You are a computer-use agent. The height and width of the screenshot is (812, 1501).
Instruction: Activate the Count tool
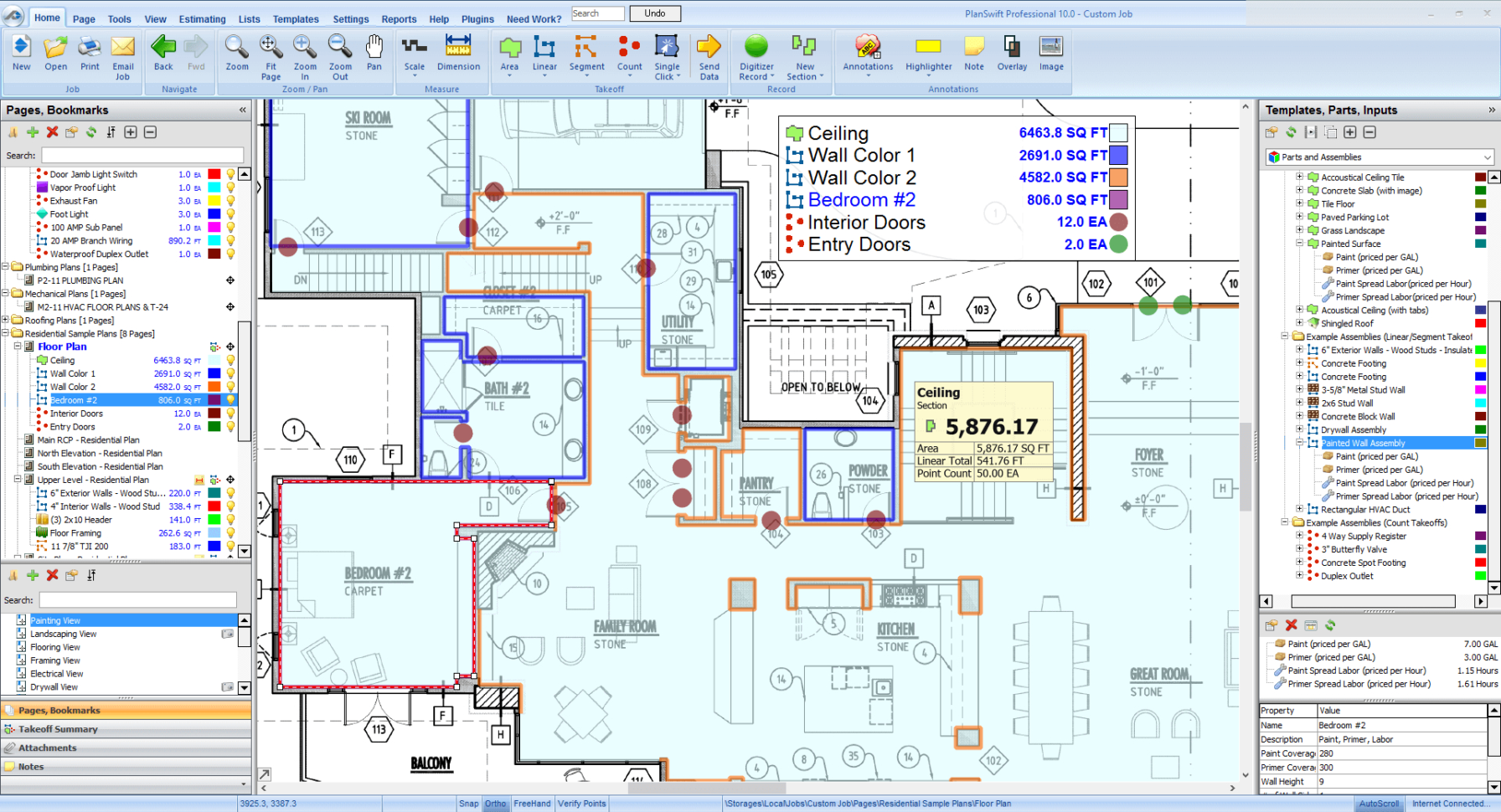point(629,54)
